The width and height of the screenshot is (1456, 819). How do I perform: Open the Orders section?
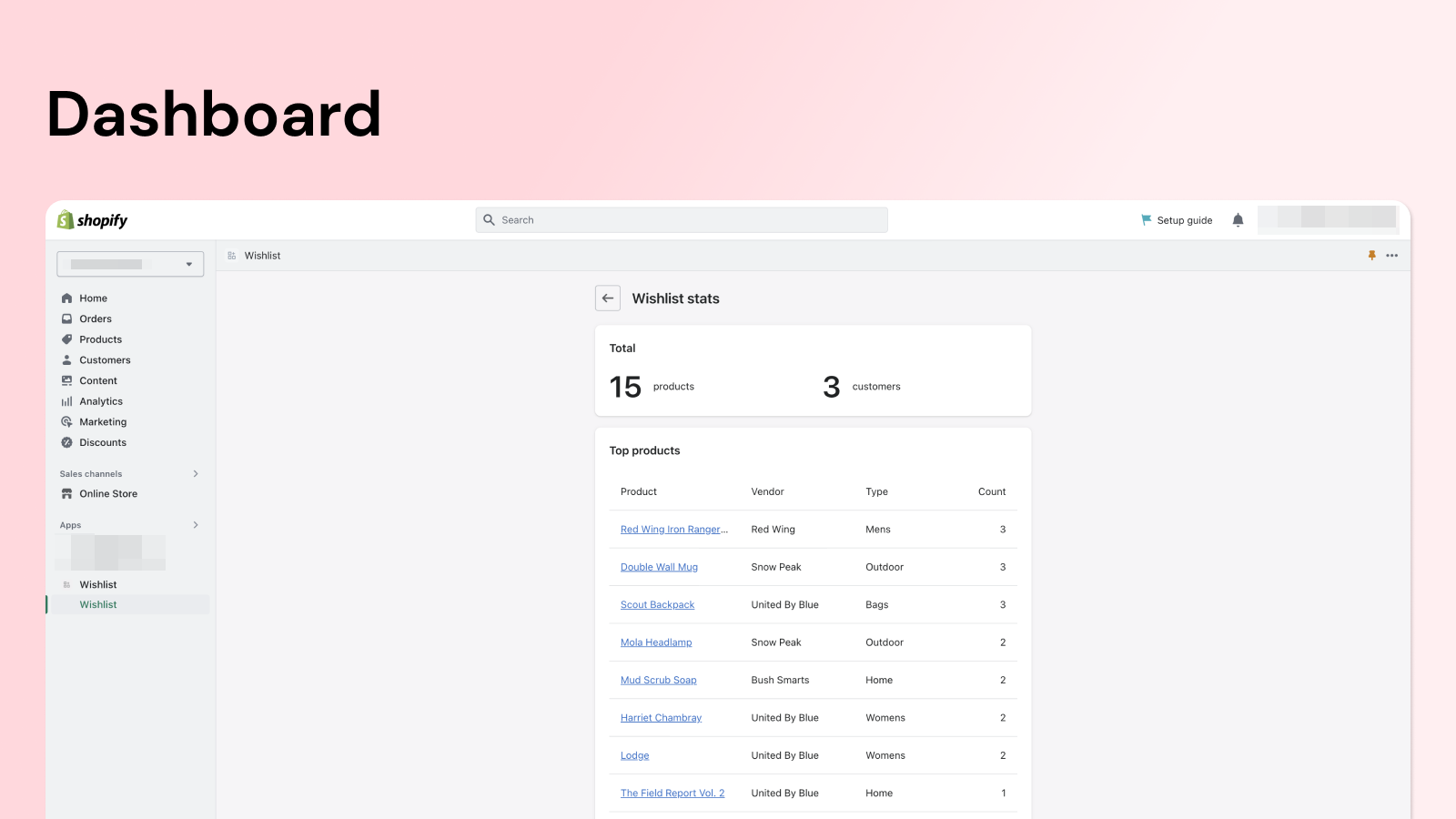click(95, 318)
